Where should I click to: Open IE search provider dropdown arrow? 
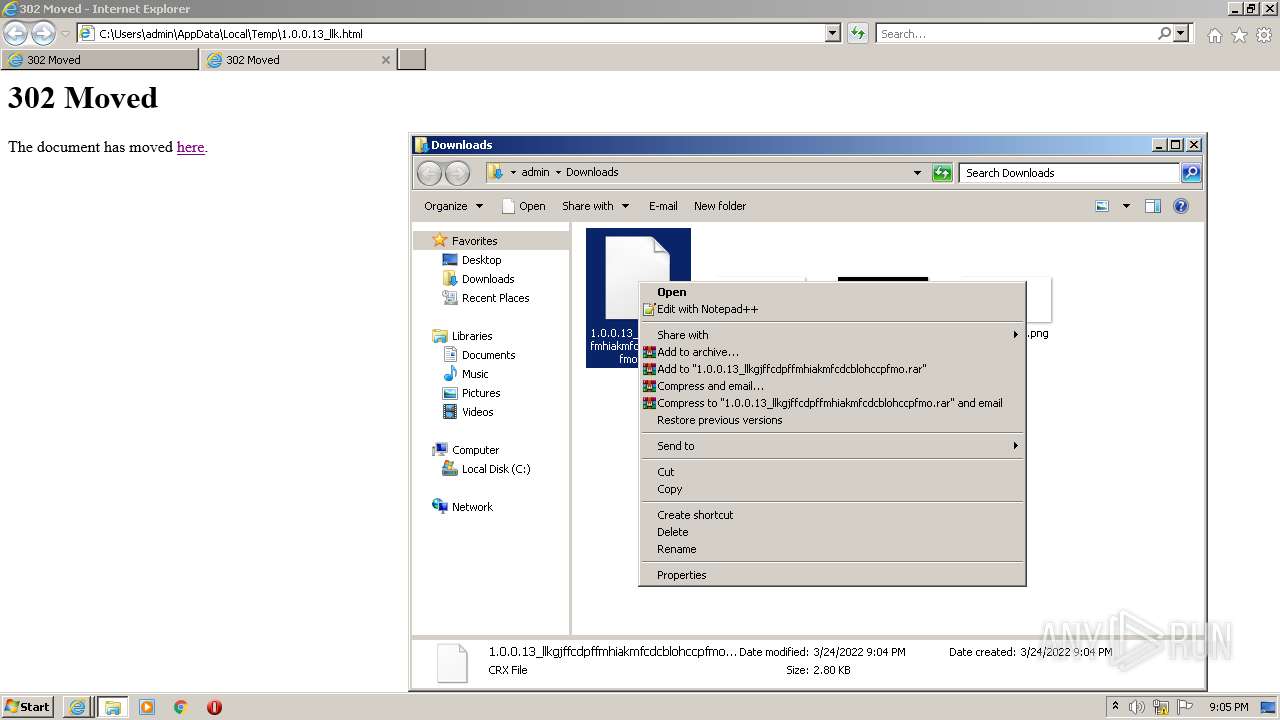pos(1181,33)
